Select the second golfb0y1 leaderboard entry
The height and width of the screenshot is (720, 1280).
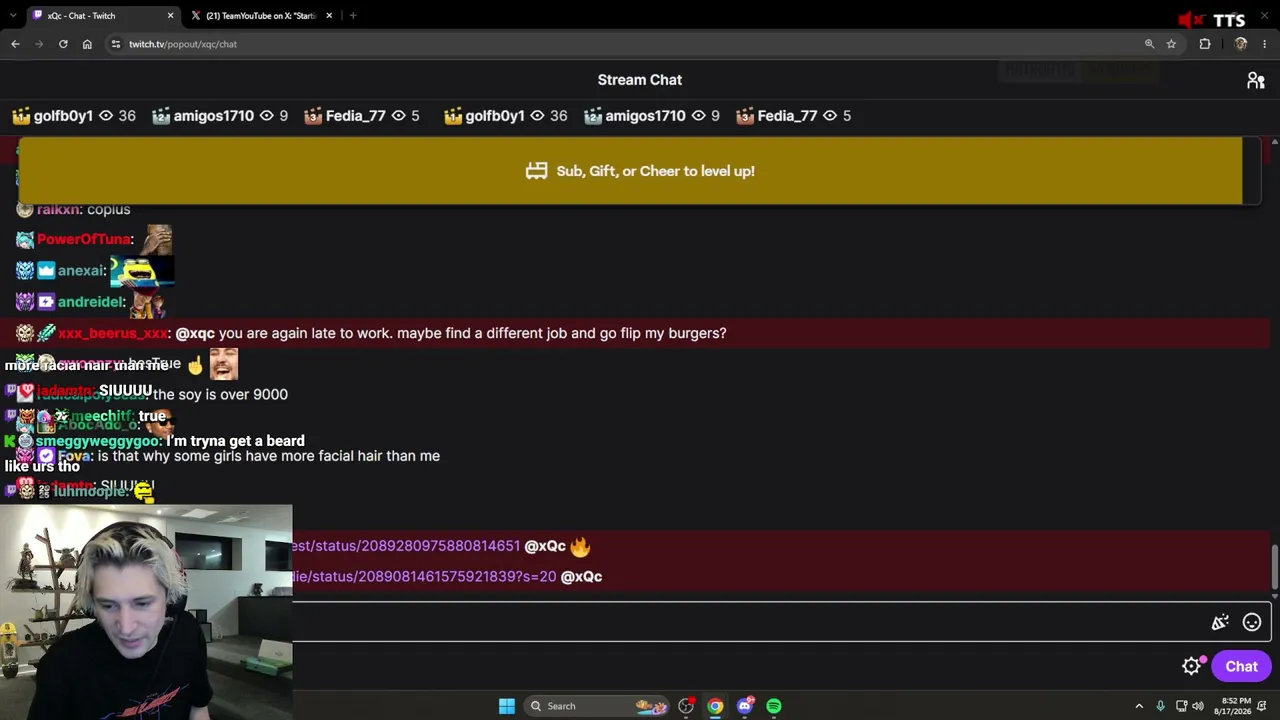(x=505, y=116)
